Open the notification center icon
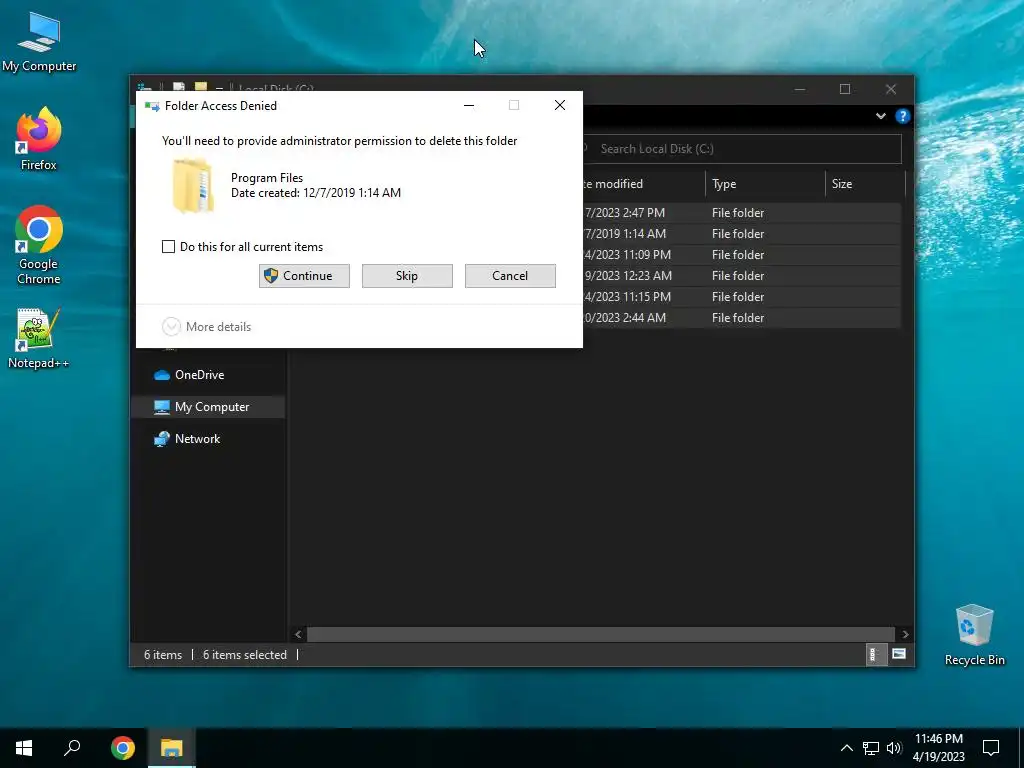The width and height of the screenshot is (1024, 768). coord(991,748)
